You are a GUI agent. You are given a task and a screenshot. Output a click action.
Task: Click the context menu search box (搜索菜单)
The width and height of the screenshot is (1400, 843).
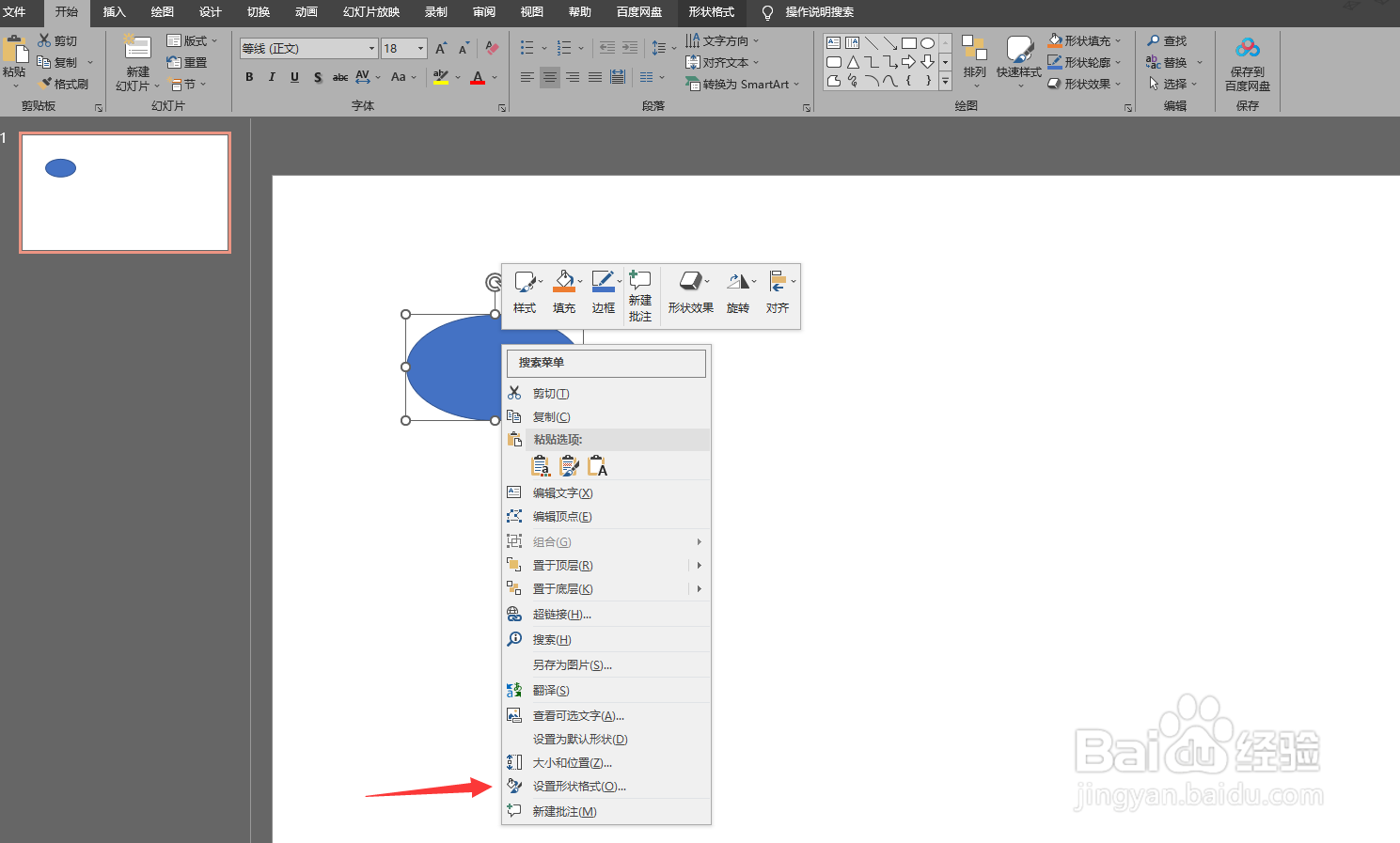606,363
